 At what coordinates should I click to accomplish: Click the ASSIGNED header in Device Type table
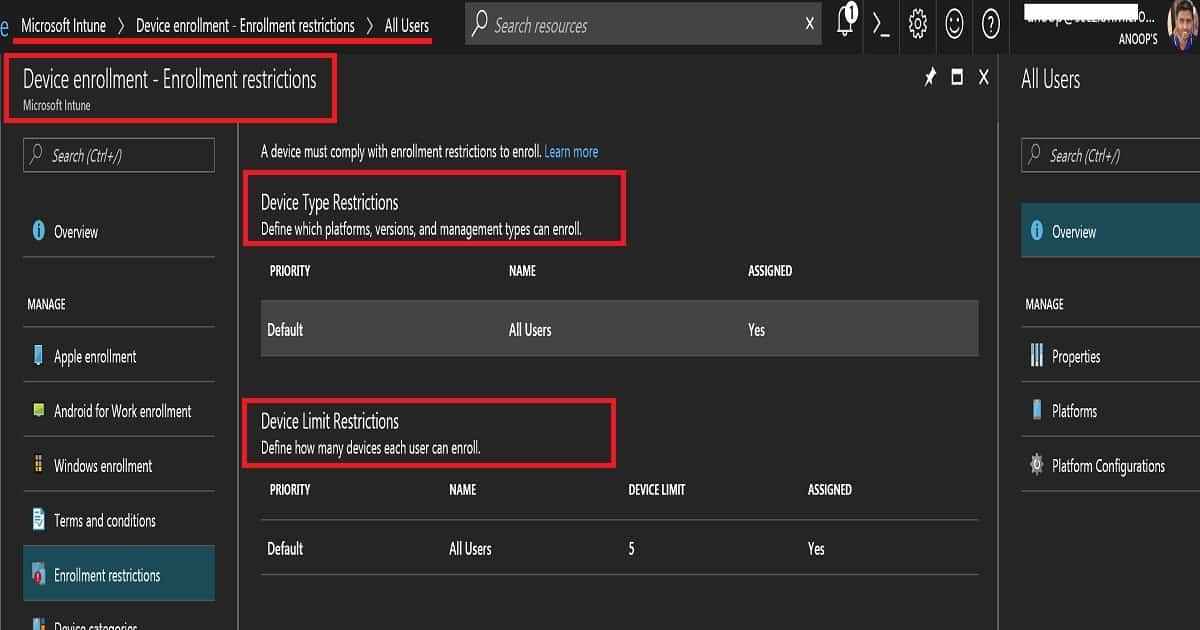pos(770,271)
